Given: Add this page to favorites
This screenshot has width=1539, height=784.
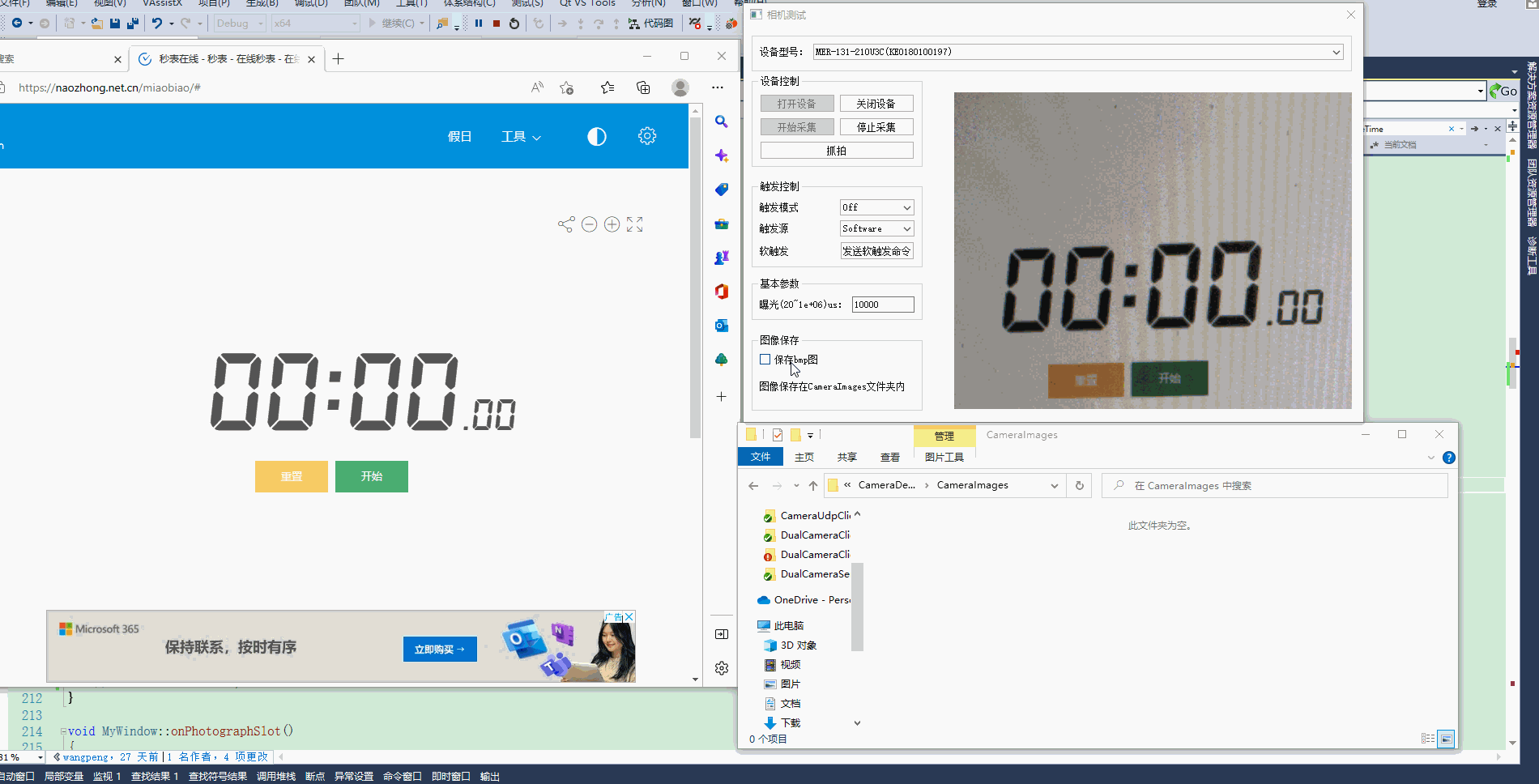Looking at the screenshot, I should pyautogui.click(x=567, y=87).
